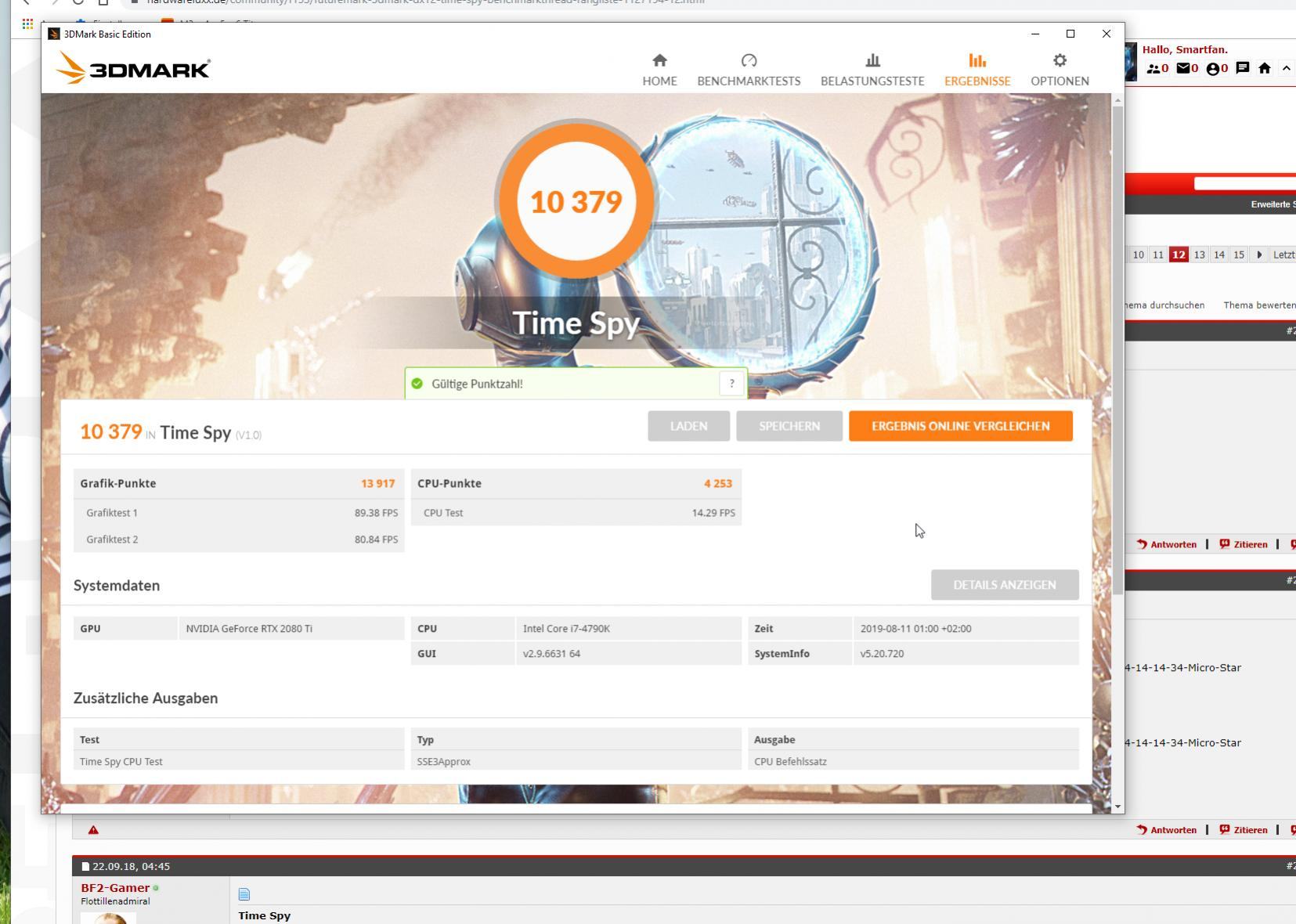Click forum profile notifications icon
1296x924 pixels.
click(1213, 69)
